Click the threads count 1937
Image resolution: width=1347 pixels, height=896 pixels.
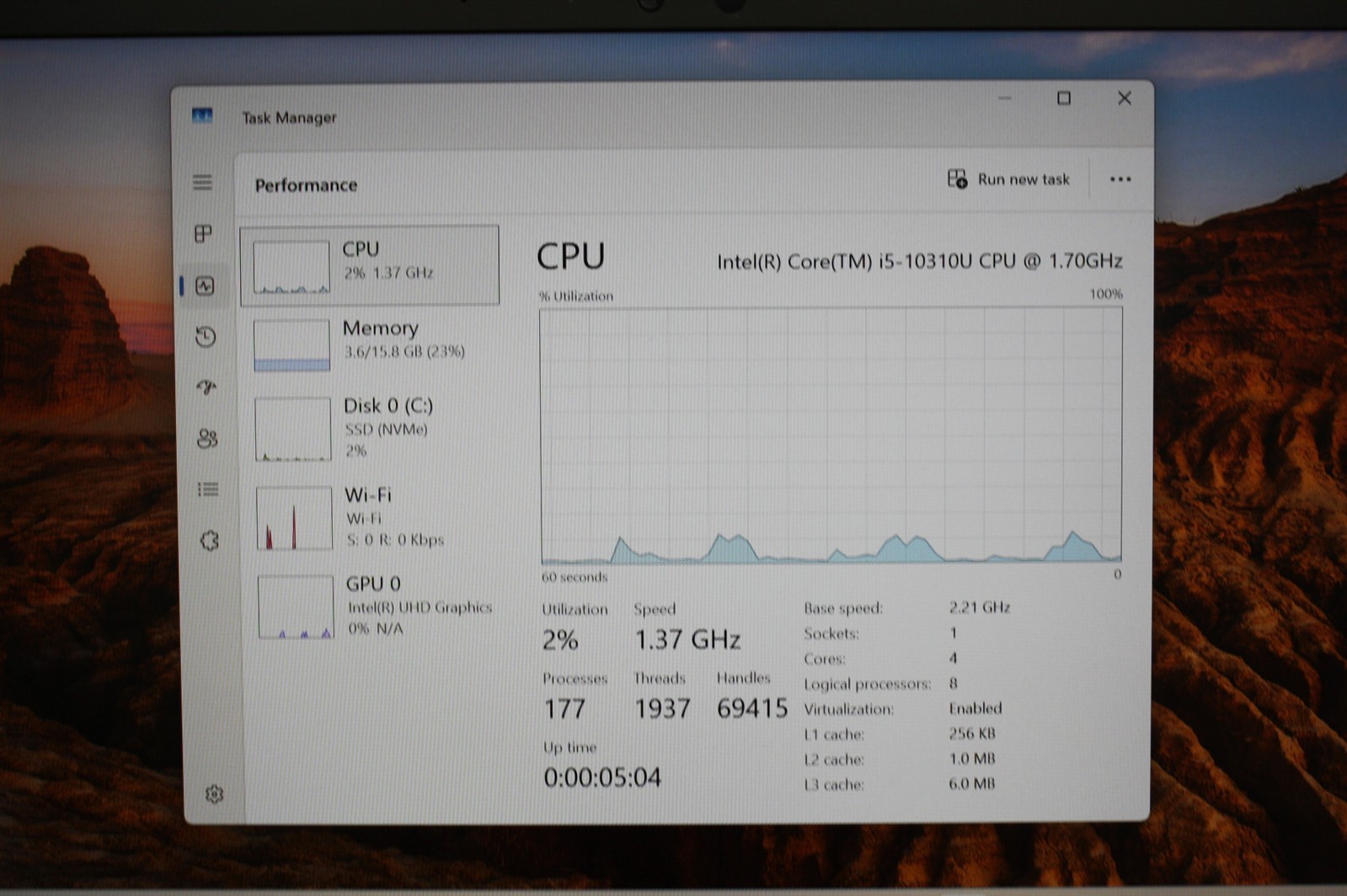pos(662,709)
